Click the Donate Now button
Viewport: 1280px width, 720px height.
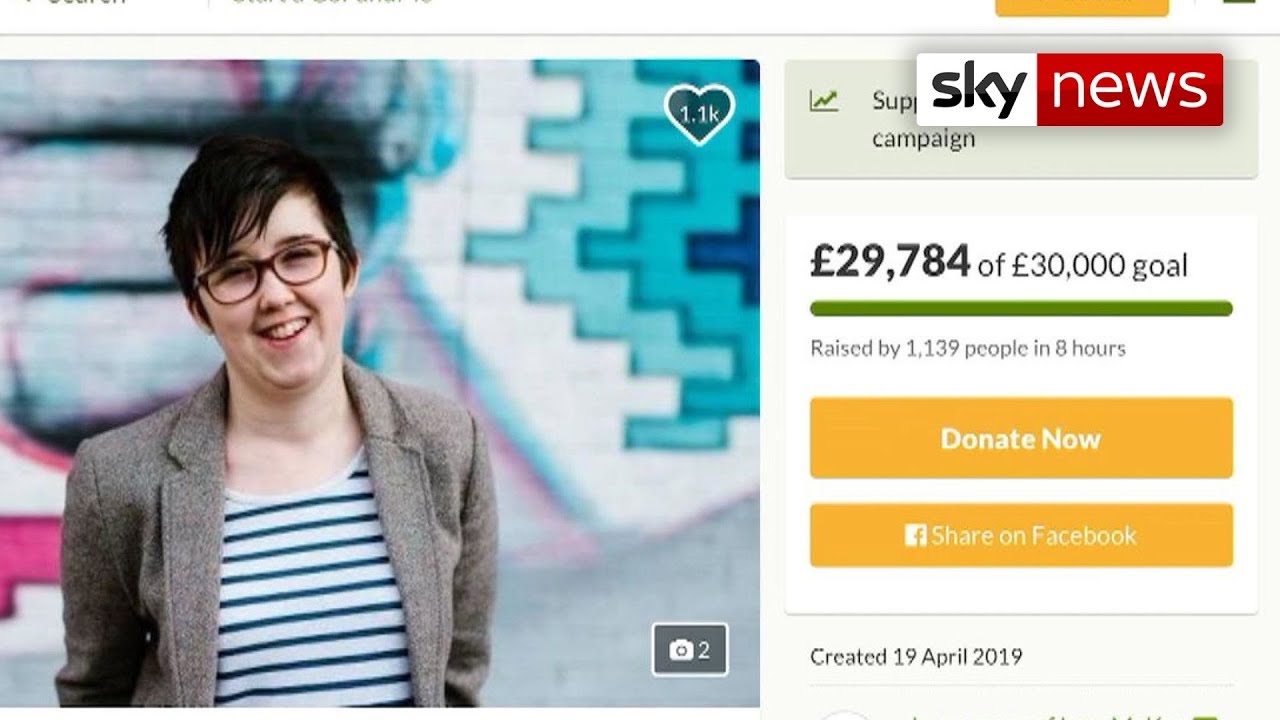point(1021,438)
